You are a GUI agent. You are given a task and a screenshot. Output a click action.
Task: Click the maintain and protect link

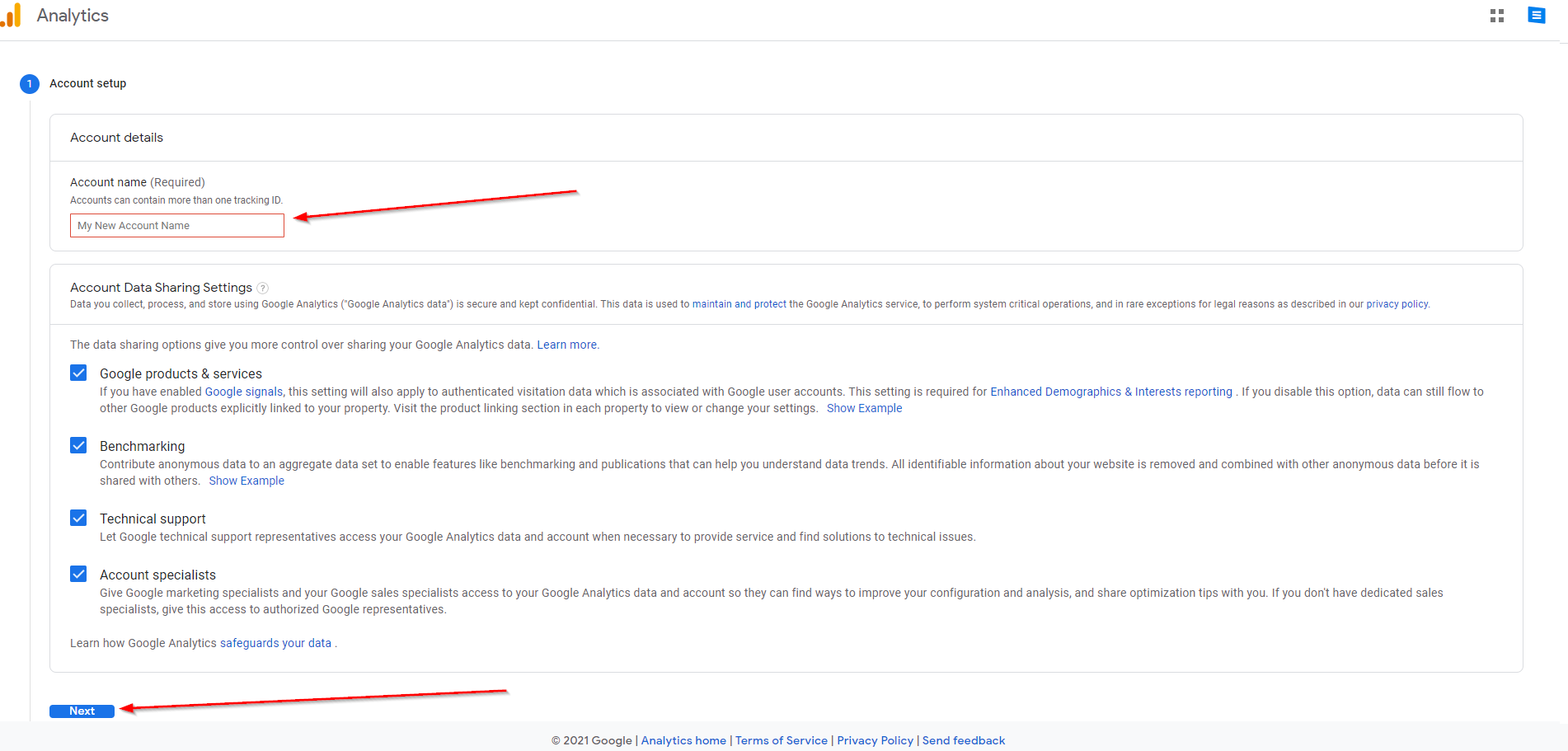[x=739, y=304]
